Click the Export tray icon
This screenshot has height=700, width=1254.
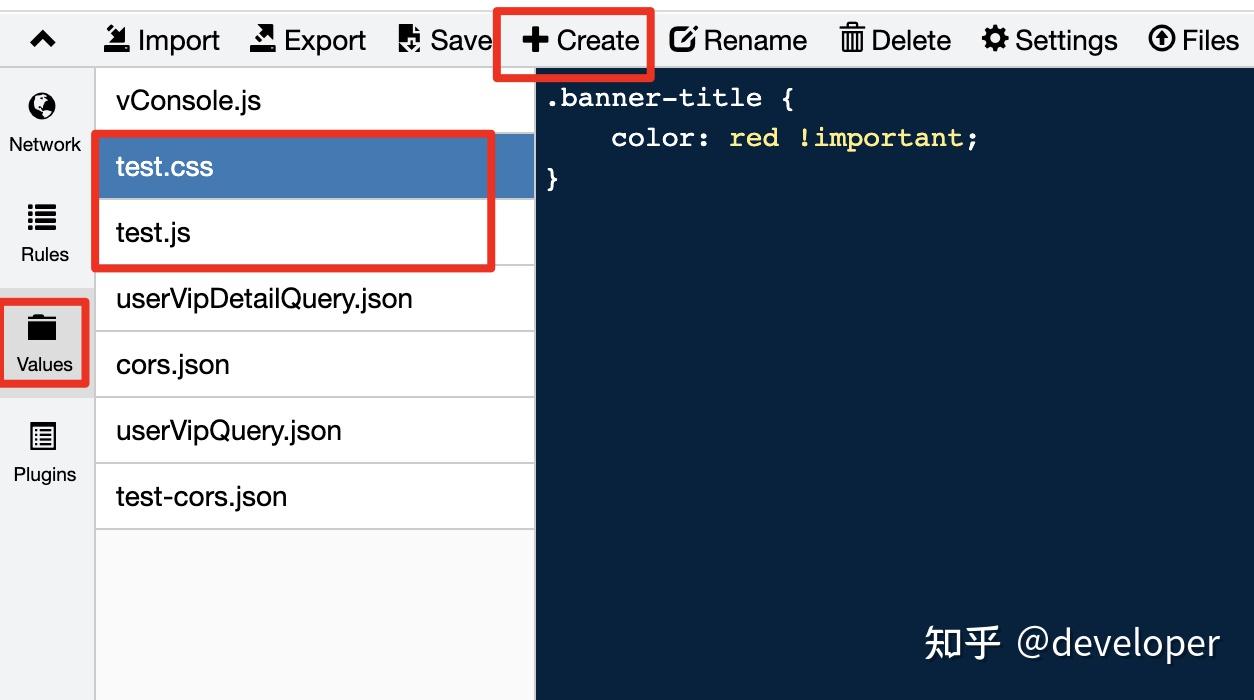pyautogui.click(x=263, y=39)
